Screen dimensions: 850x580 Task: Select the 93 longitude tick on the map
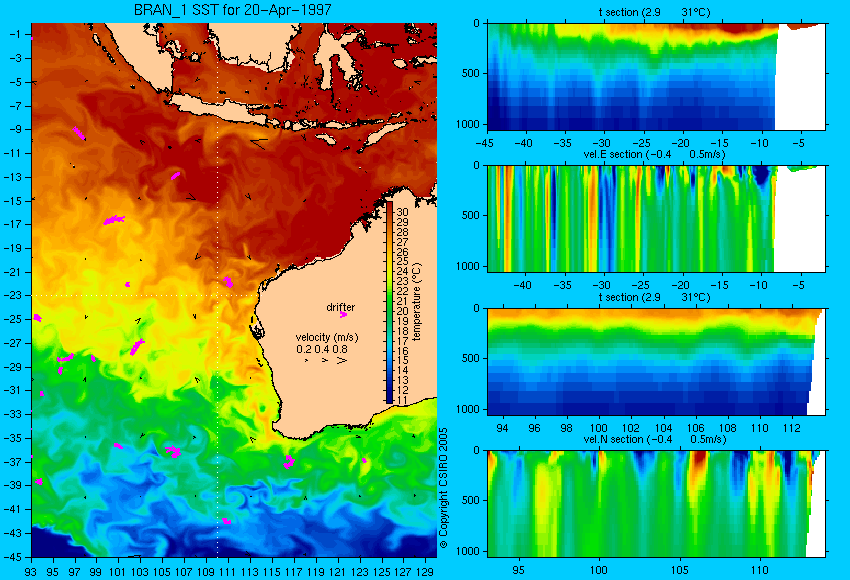[x=31, y=571]
